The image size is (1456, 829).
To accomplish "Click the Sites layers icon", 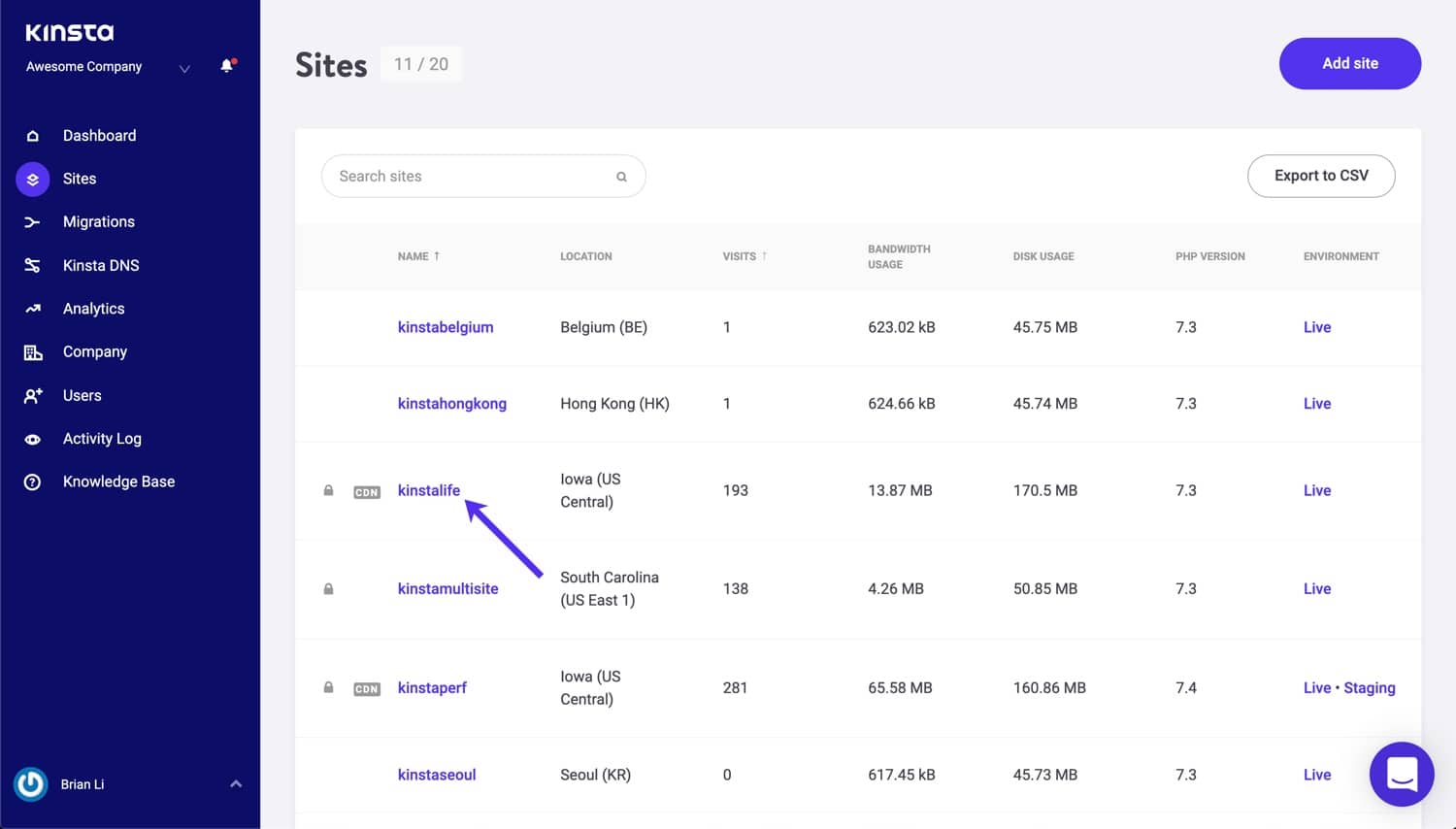I will [x=33, y=179].
